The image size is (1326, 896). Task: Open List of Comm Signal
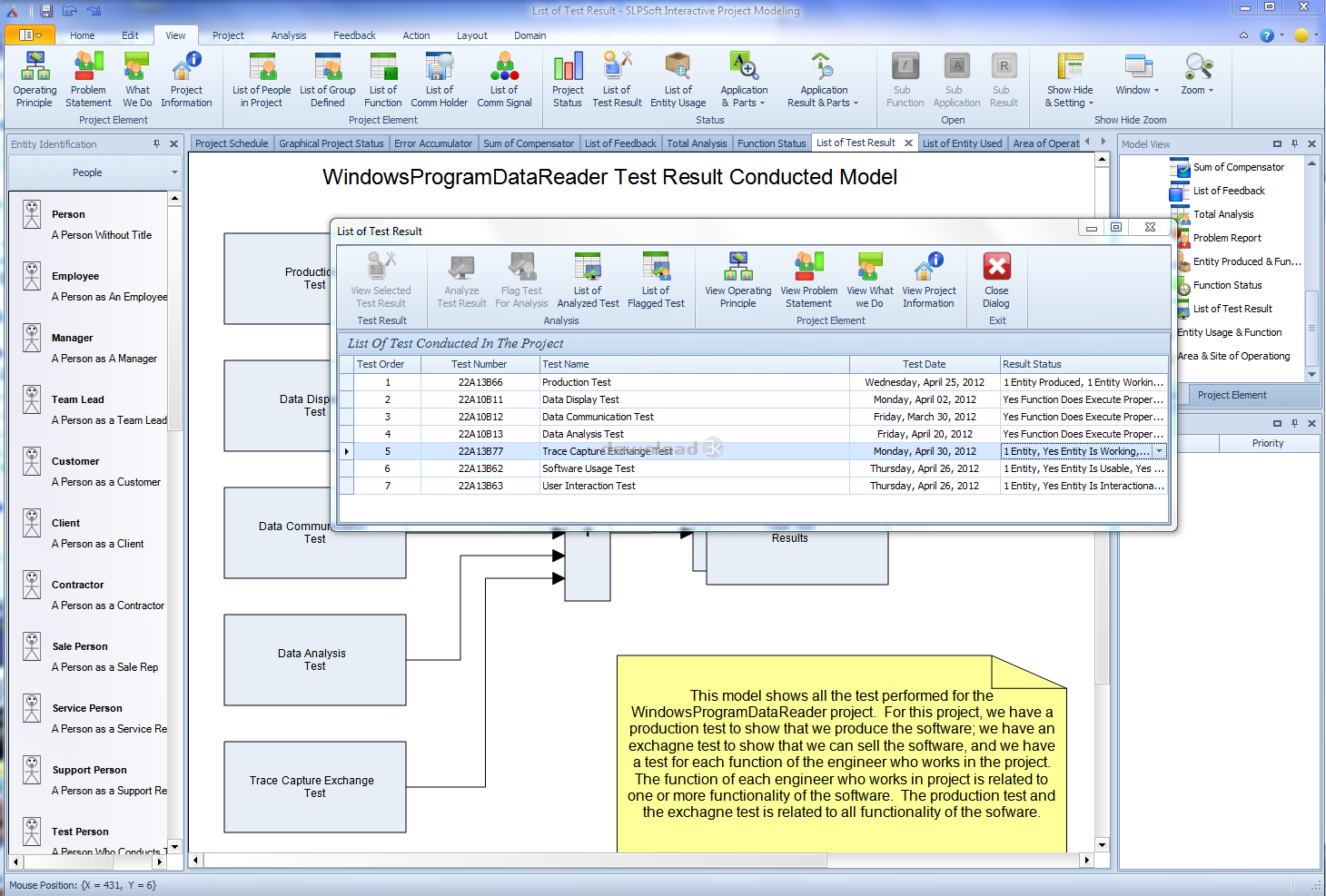coord(504,80)
